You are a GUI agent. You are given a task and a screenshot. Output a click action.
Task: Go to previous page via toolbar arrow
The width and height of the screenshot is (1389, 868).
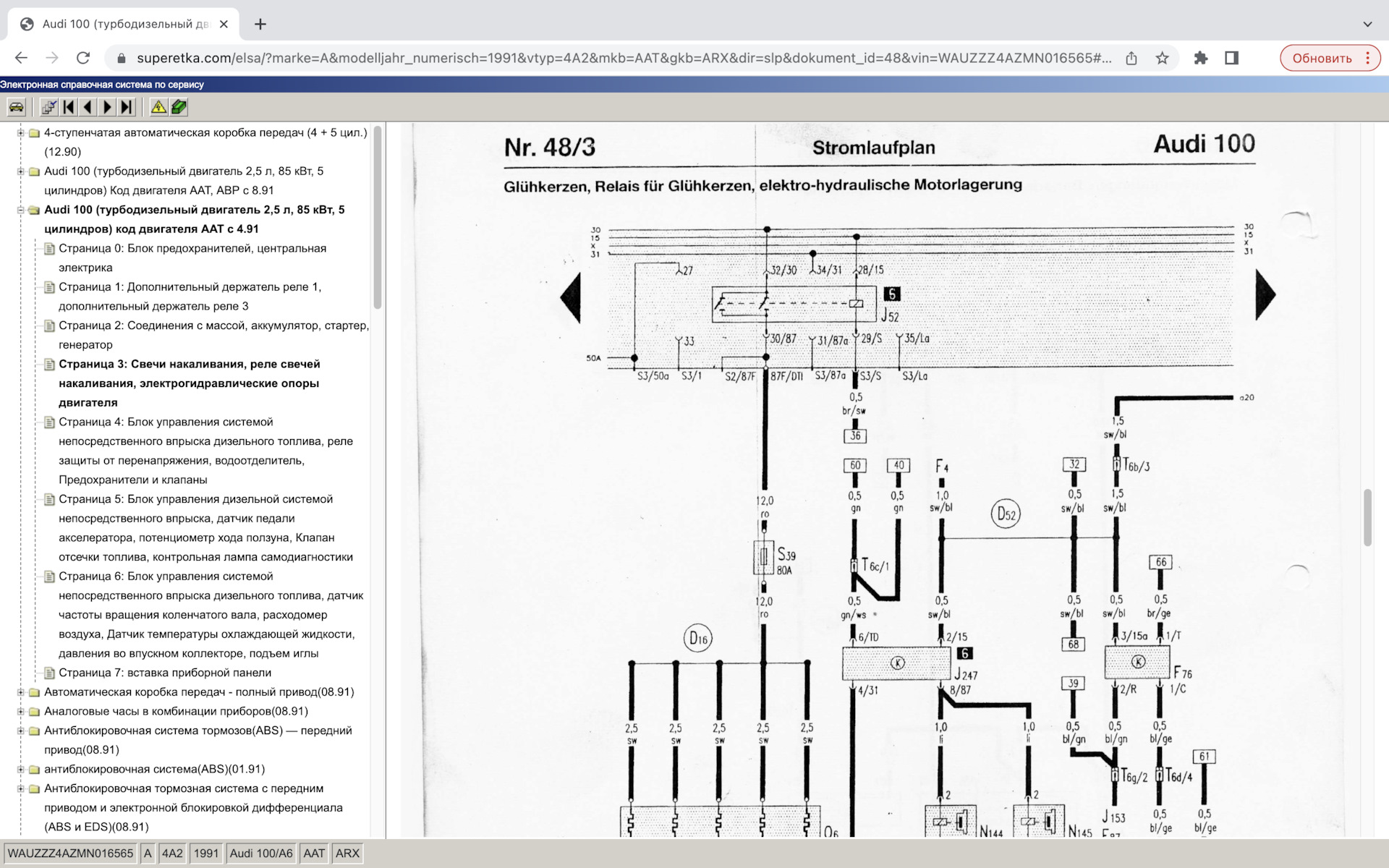pos(88,108)
